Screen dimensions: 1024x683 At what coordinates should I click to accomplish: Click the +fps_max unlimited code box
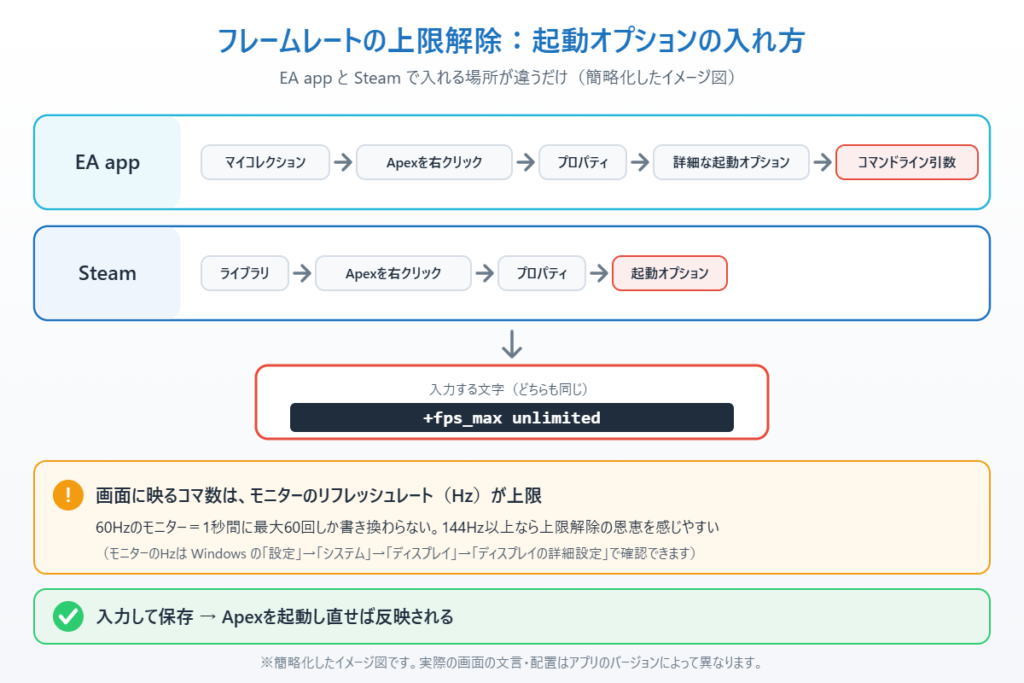511,417
